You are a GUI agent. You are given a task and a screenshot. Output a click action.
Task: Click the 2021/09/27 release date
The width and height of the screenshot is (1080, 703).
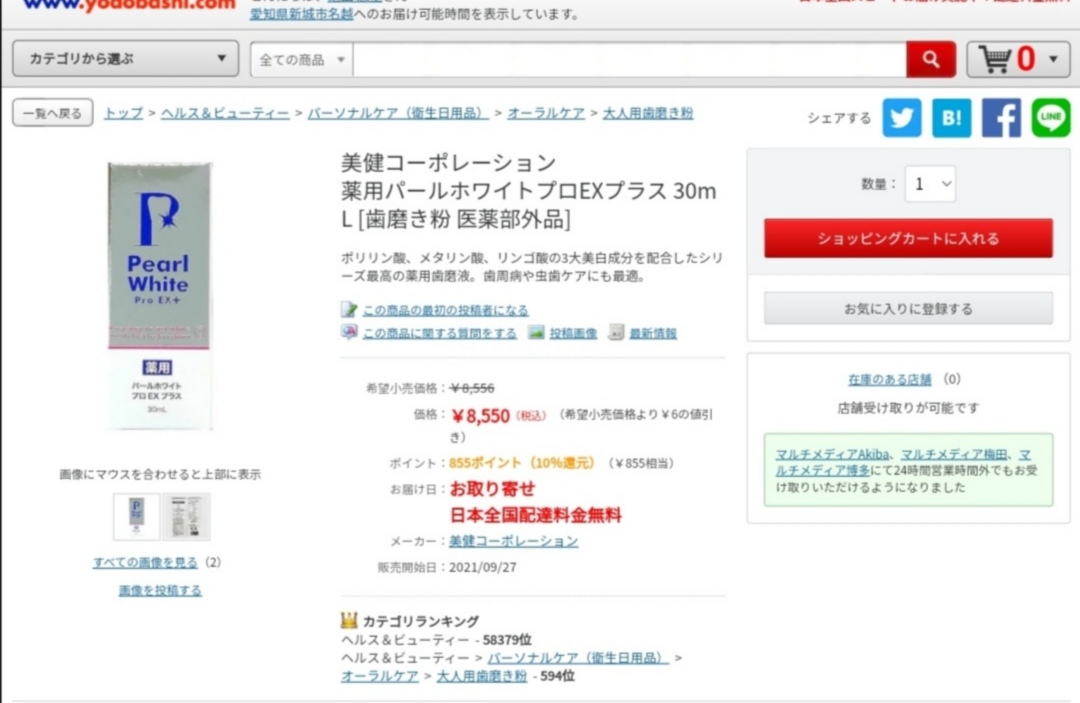tap(483, 567)
